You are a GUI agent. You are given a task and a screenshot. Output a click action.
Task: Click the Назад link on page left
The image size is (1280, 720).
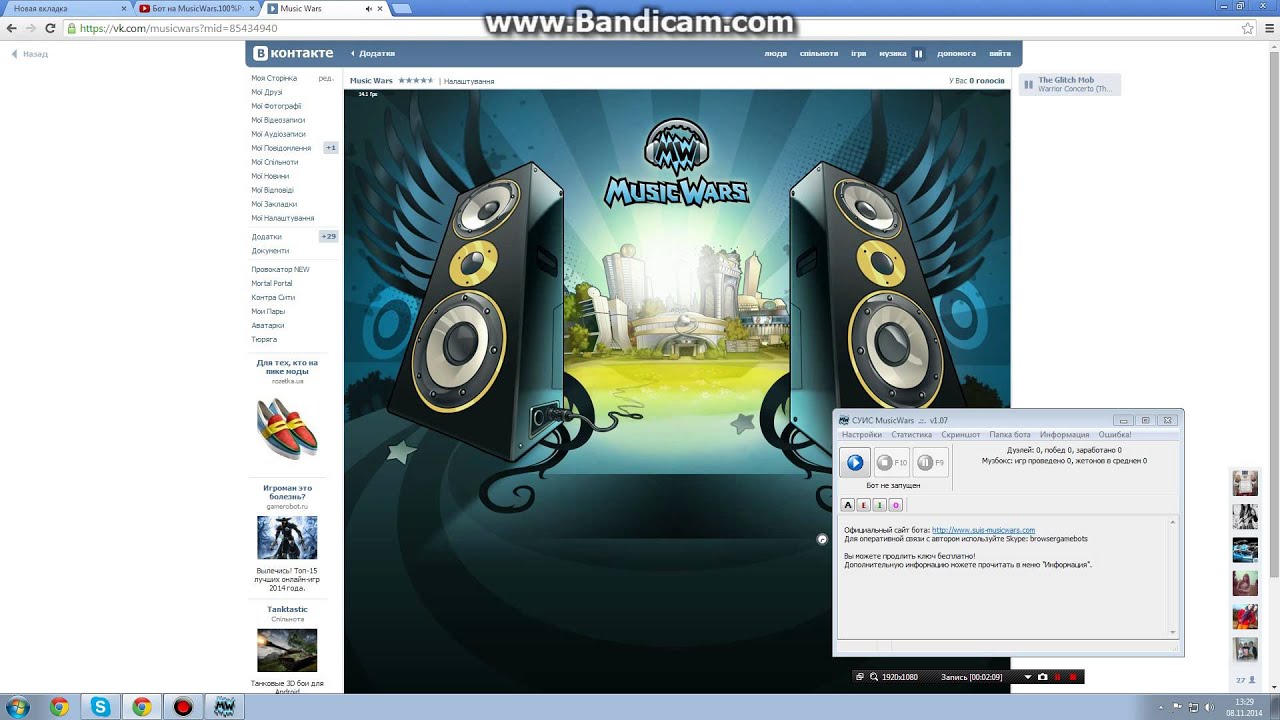[x=30, y=54]
